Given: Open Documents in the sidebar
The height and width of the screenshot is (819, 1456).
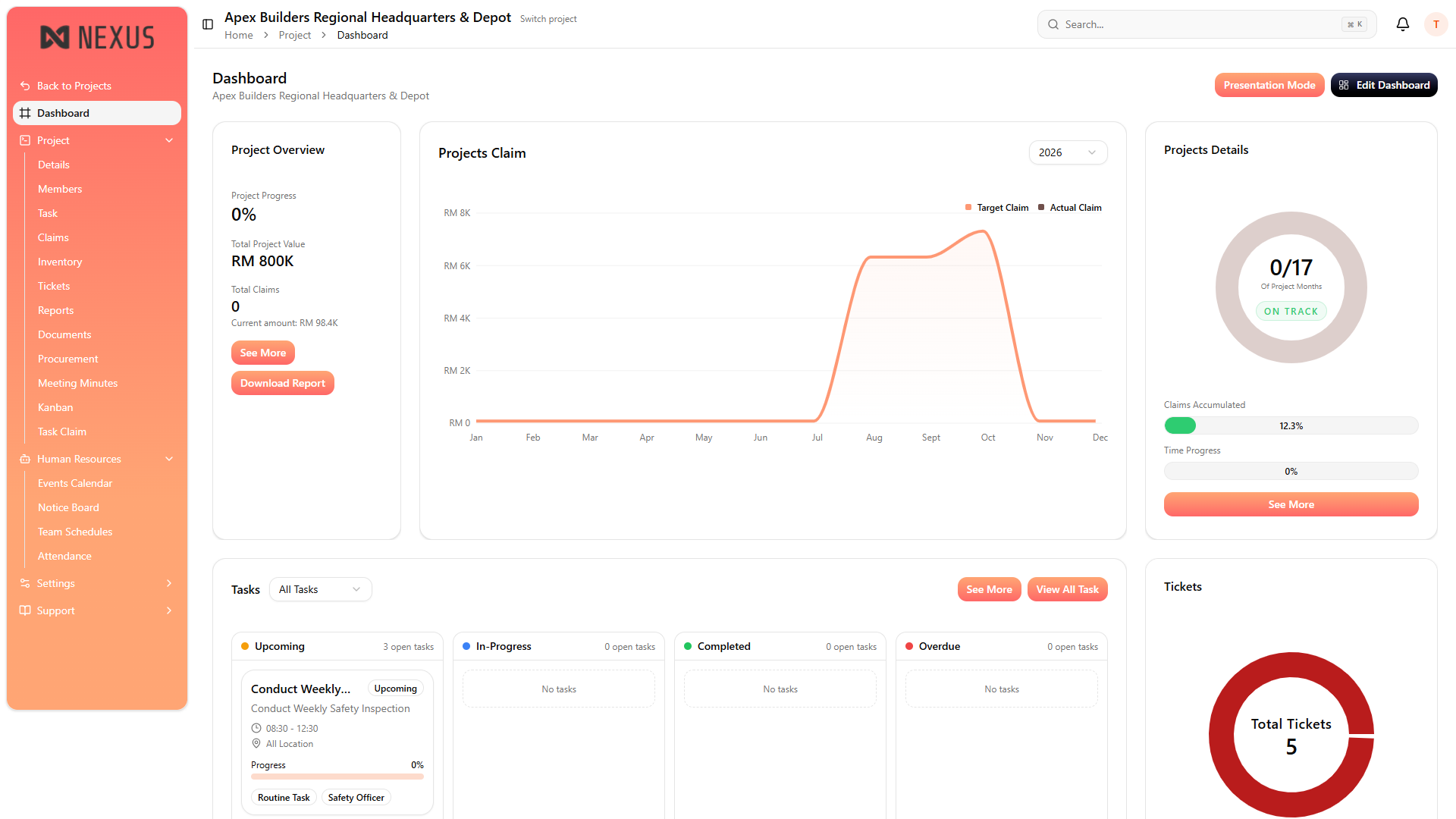Looking at the screenshot, I should [64, 334].
